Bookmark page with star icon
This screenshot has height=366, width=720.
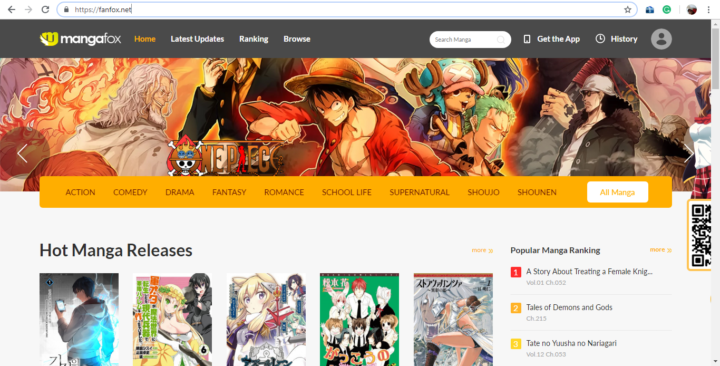coord(627,10)
